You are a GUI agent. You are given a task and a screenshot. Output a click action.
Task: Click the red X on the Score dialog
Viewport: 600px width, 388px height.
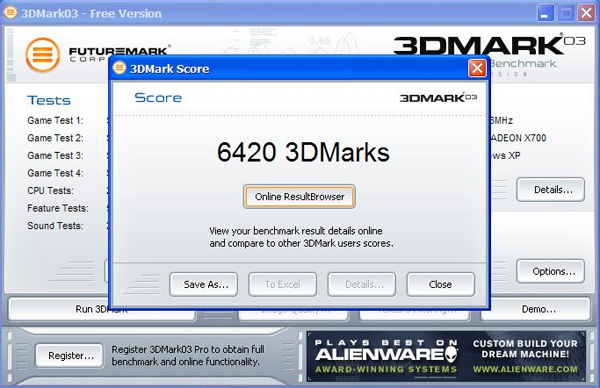[477, 68]
